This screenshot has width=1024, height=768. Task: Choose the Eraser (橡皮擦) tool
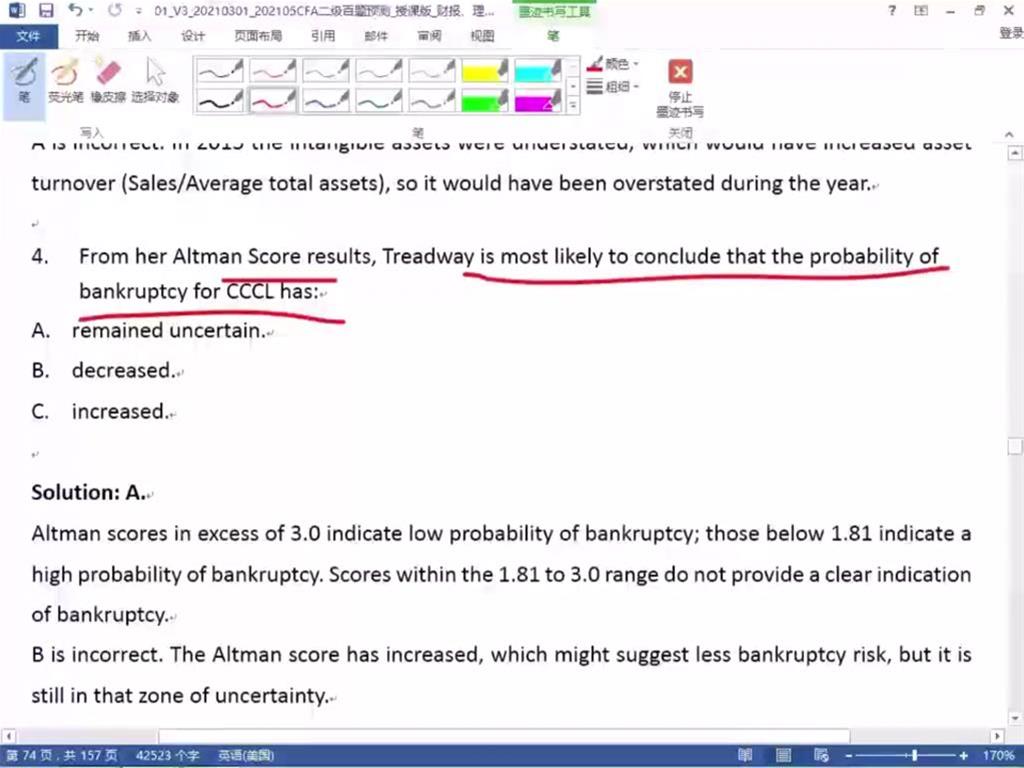[107, 80]
